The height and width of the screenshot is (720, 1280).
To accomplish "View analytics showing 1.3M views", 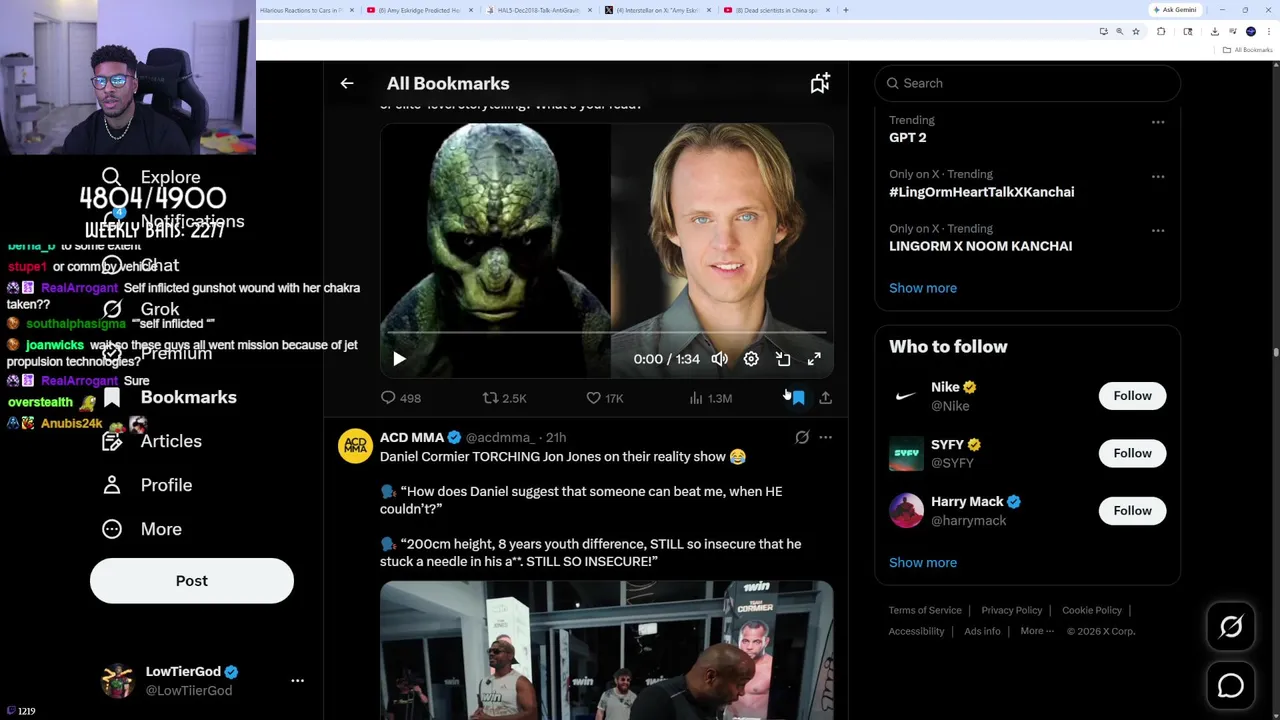I will point(710,398).
